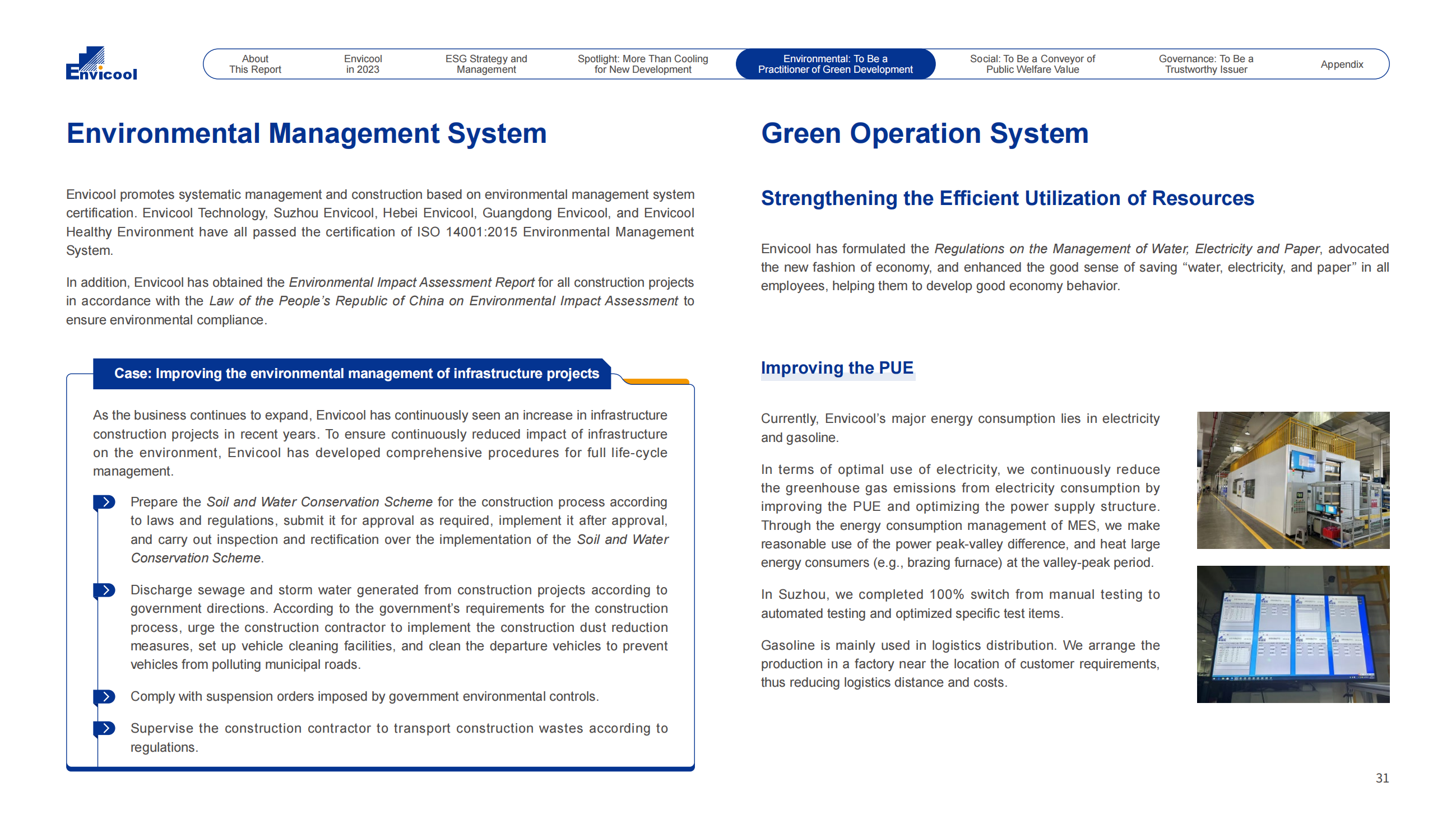Click the Improving the PUE heading
Screen dimensions: 1456x838
point(837,368)
